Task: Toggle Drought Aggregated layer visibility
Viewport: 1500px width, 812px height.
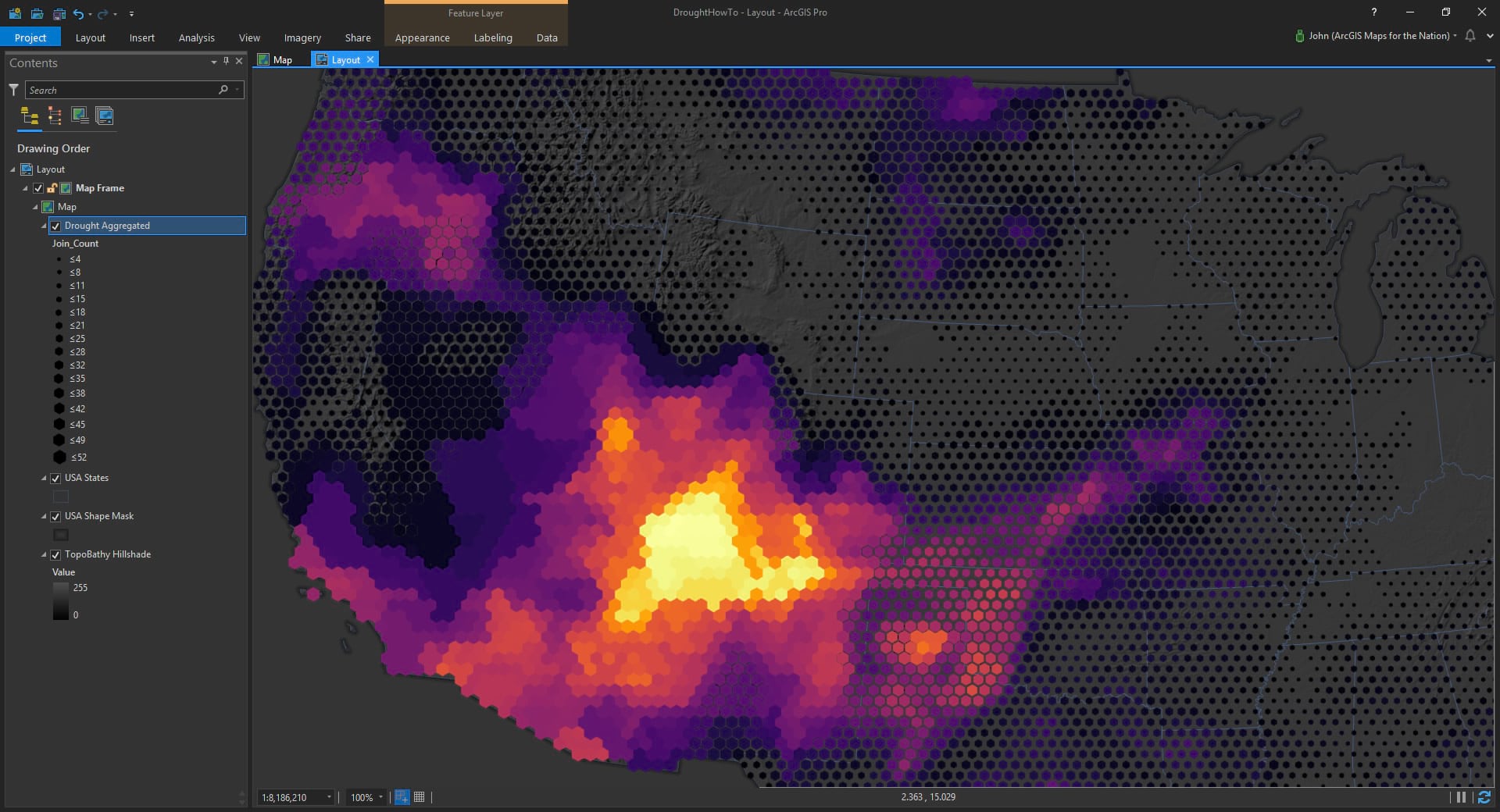Action: tap(55, 226)
